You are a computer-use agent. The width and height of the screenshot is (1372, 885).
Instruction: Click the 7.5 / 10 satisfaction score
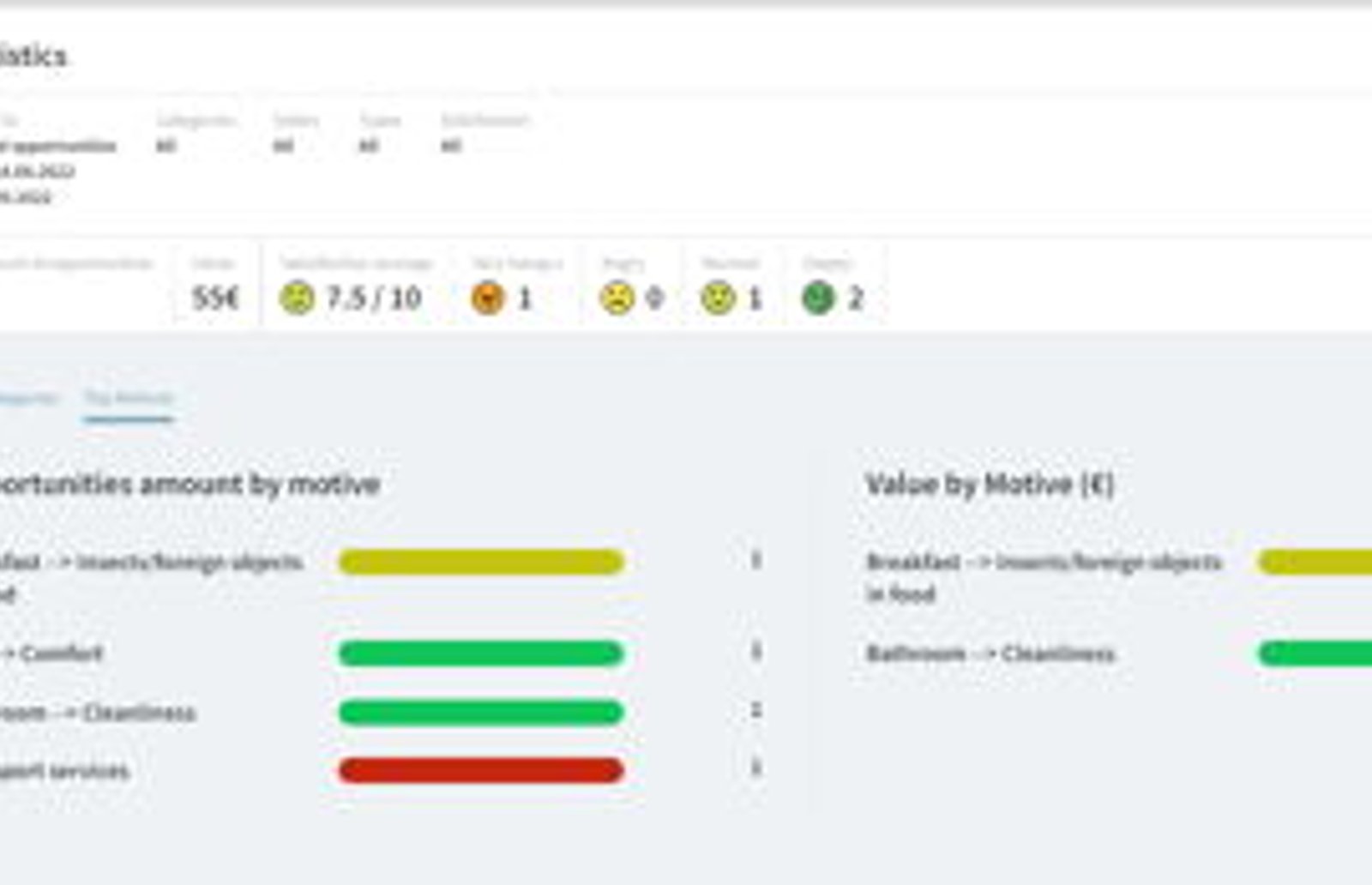(x=374, y=298)
